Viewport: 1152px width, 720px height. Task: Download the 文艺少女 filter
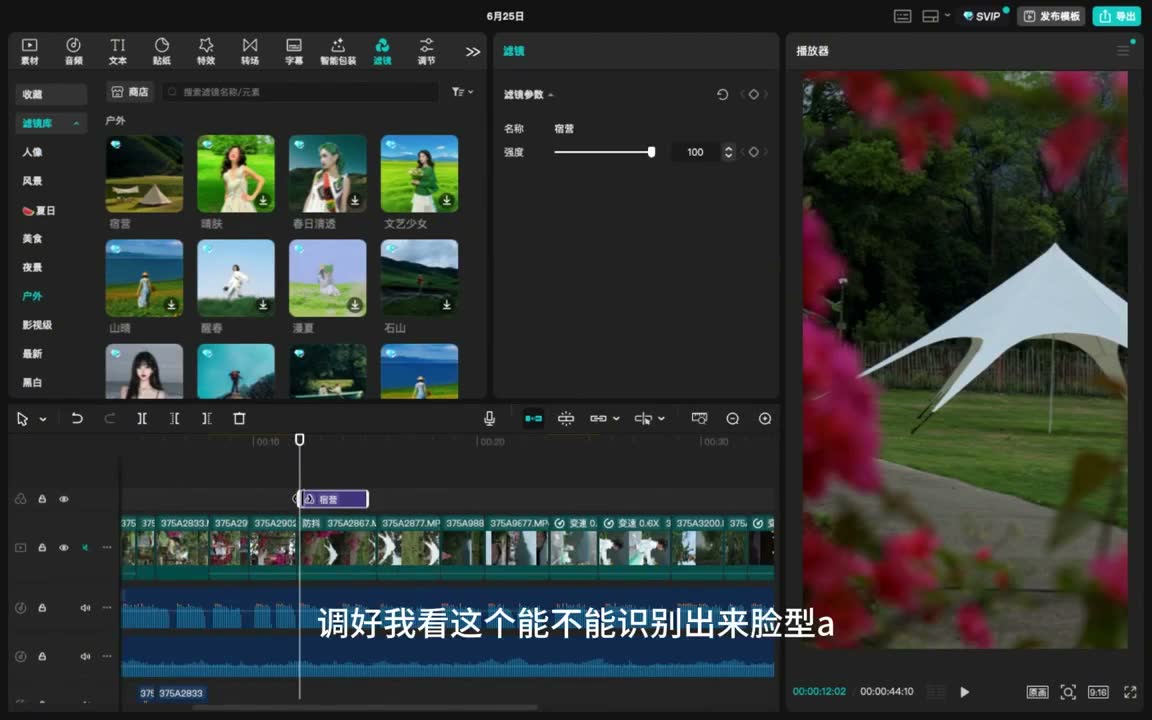(x=447, y=200)
